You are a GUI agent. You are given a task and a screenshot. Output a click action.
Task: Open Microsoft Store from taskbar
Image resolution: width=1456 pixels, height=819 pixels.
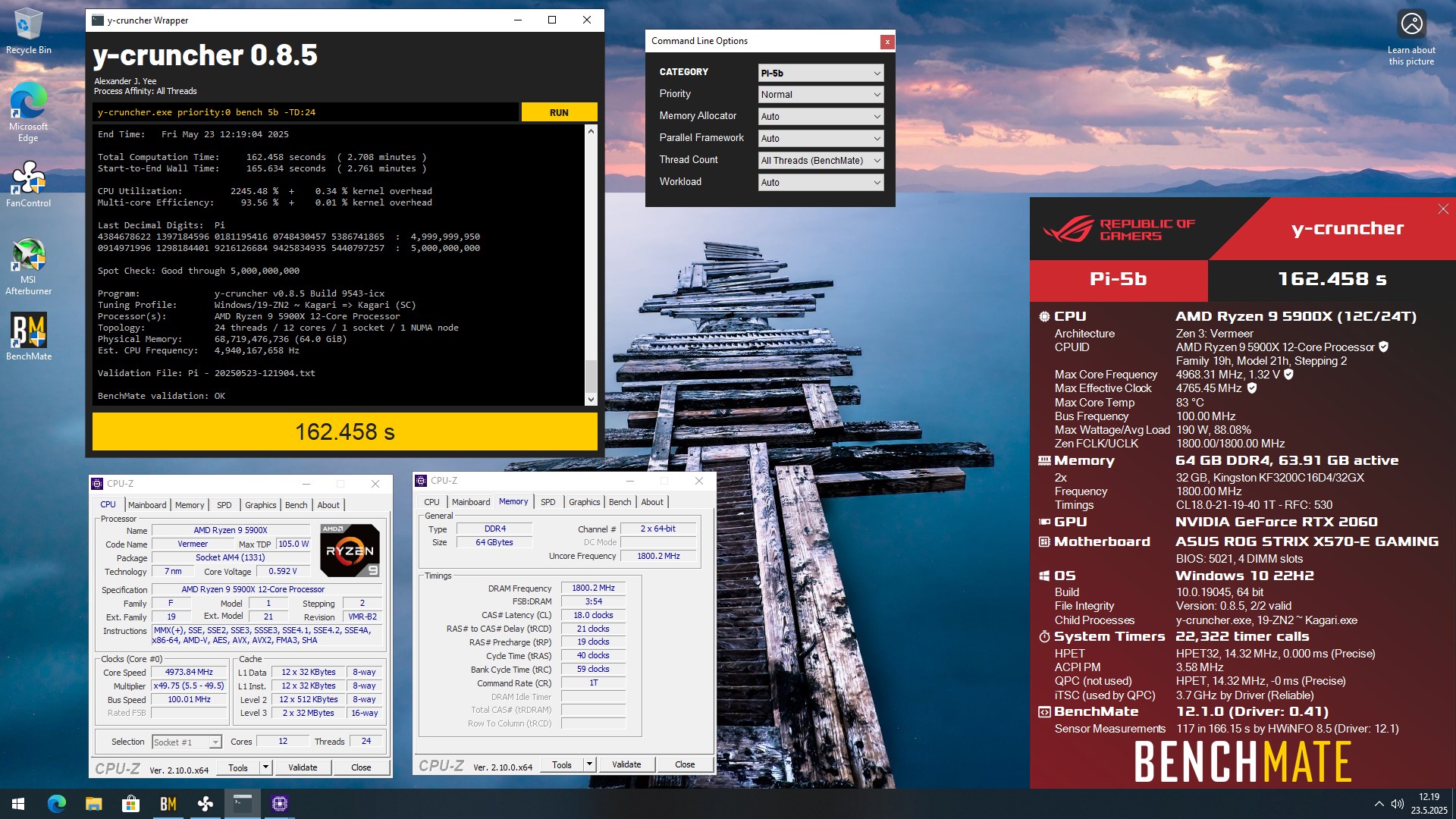point(130,804)
